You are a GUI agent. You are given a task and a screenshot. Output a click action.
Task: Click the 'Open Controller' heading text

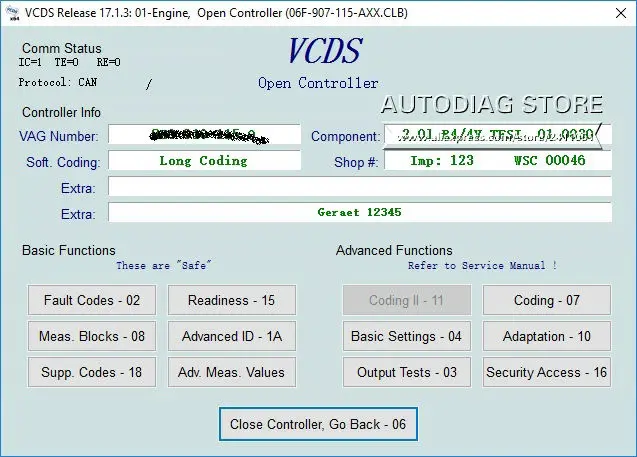[x=318, y=83]
